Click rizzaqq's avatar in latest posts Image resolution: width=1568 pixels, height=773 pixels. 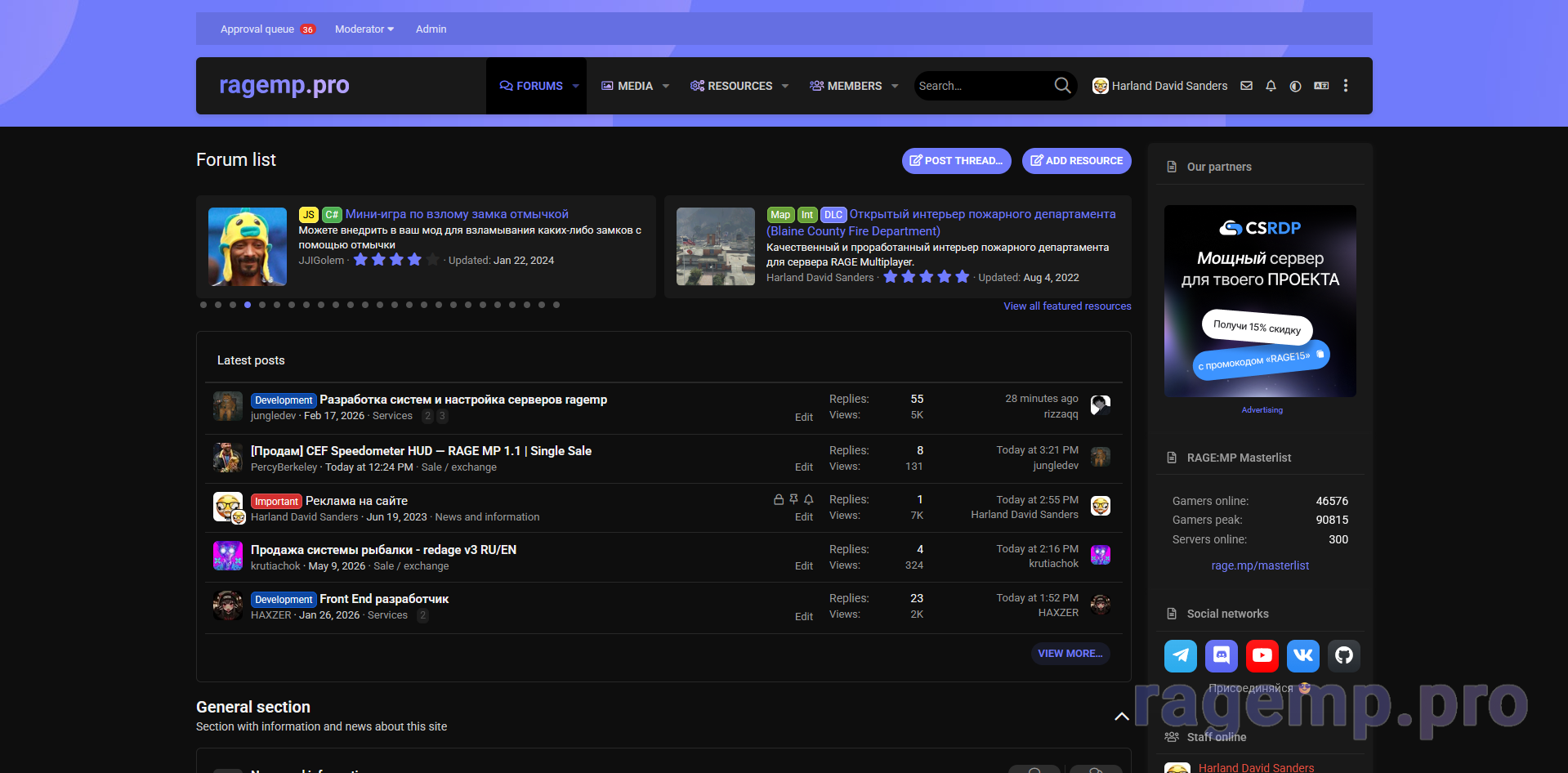point(1101,404)
